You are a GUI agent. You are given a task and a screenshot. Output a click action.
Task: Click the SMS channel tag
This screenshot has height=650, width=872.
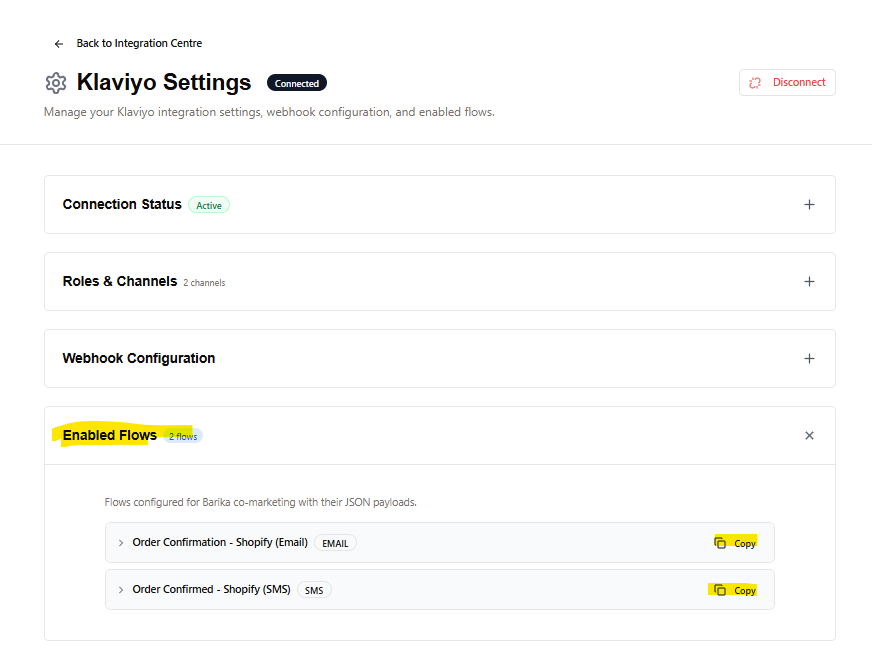click(314, 590)
